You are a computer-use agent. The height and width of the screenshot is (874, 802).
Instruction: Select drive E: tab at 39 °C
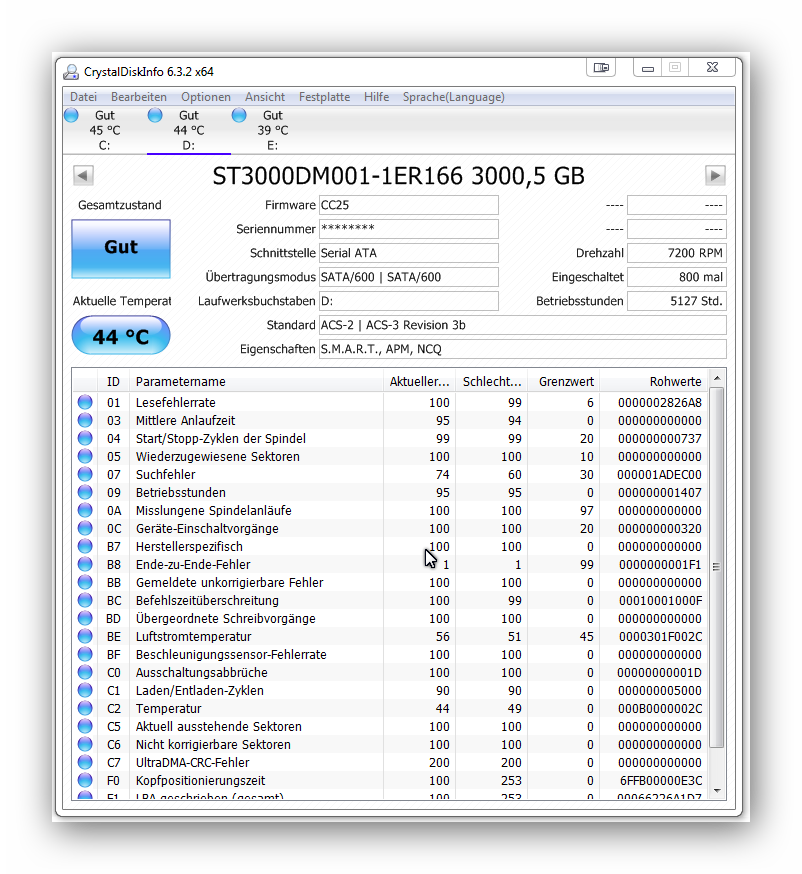[x=273, y=130]
